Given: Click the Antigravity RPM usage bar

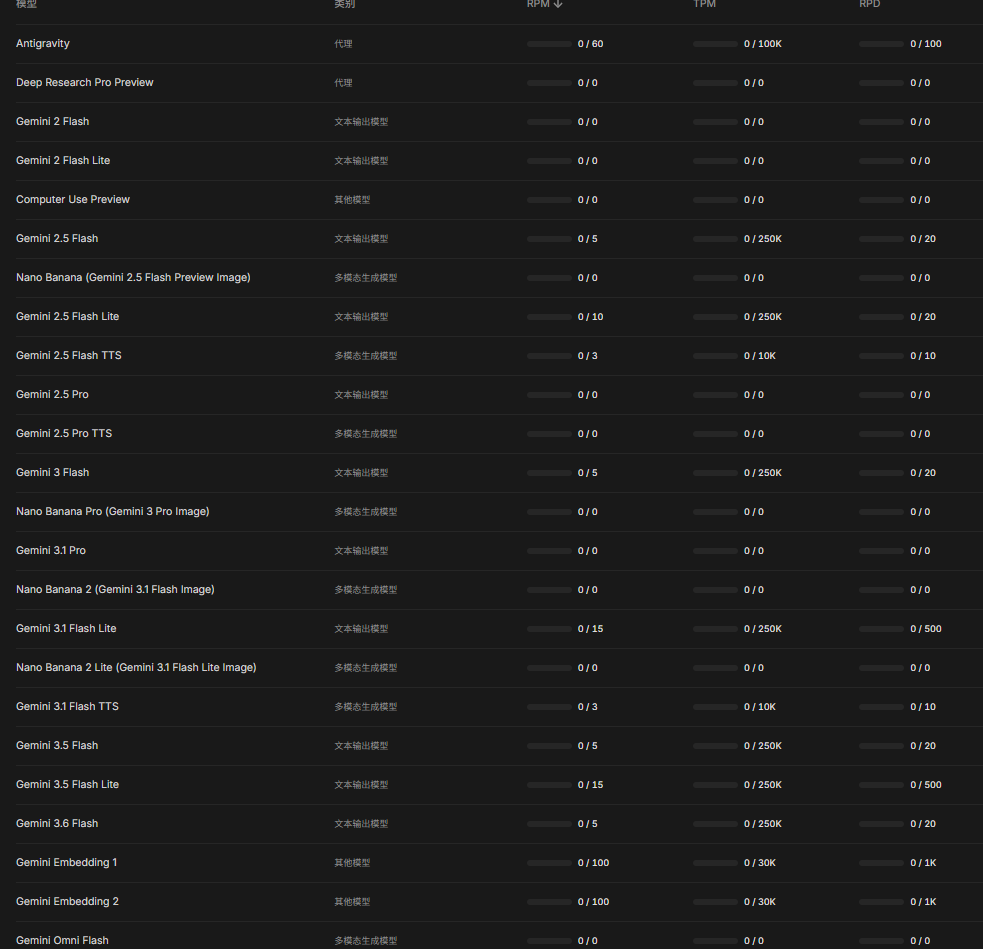Looking at the screenshot, I should 549,44.
